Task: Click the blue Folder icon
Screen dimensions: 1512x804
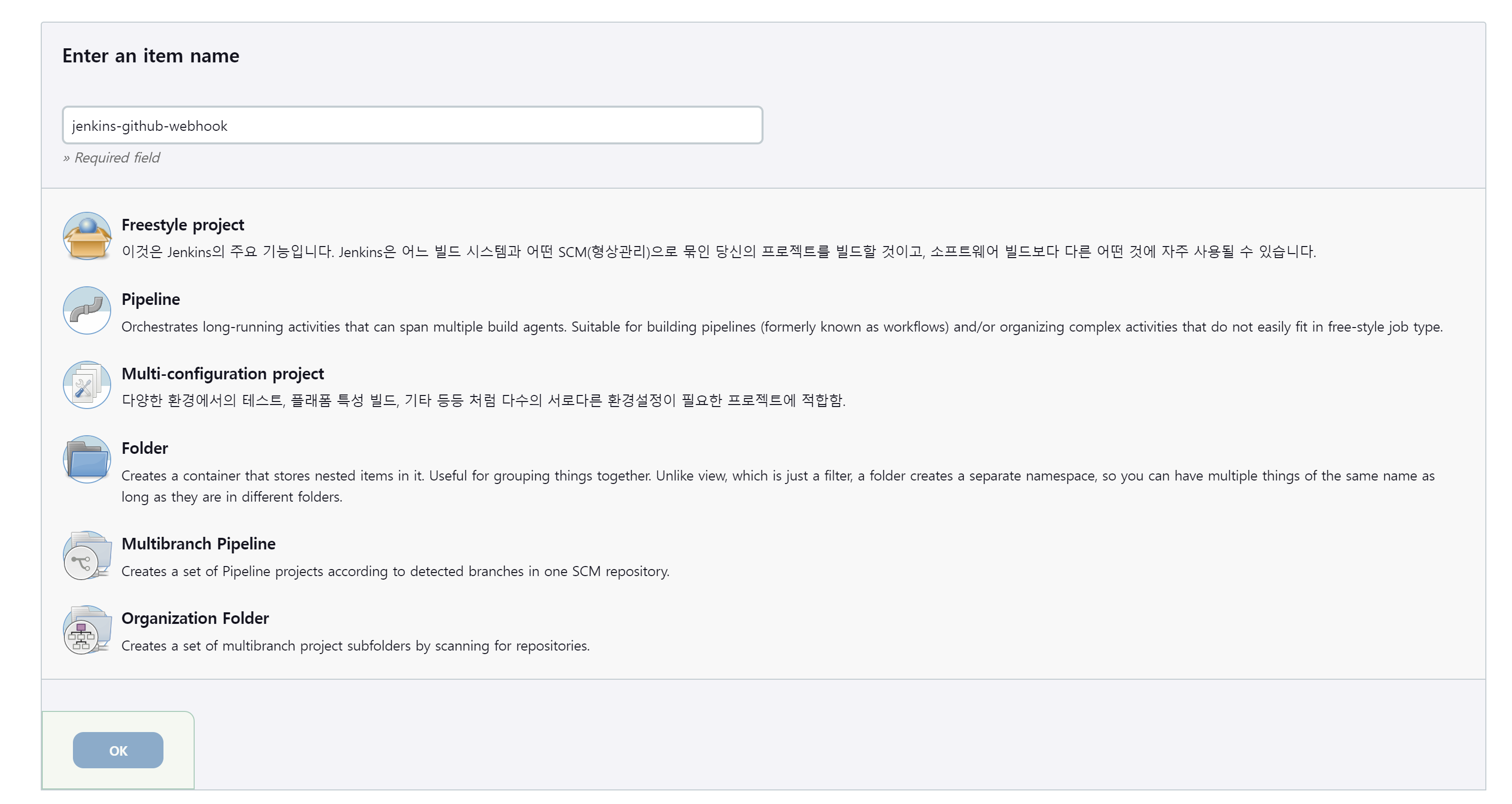Action: click(x=87, y=459)
